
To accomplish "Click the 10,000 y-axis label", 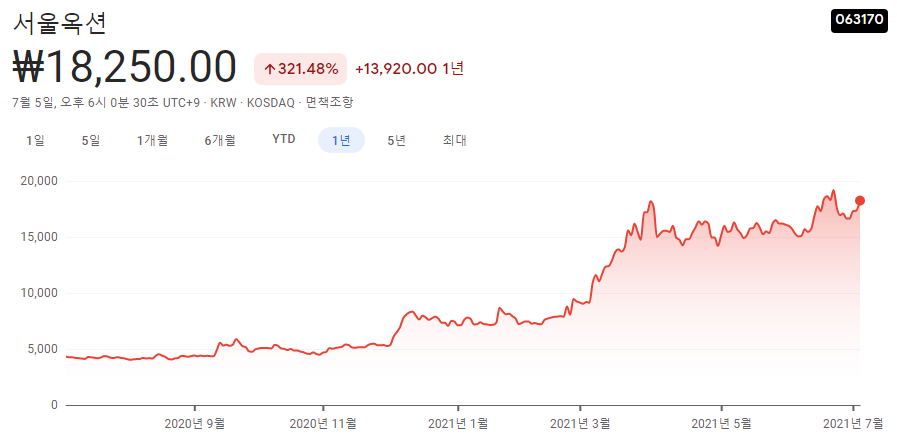I will point(39,294).
